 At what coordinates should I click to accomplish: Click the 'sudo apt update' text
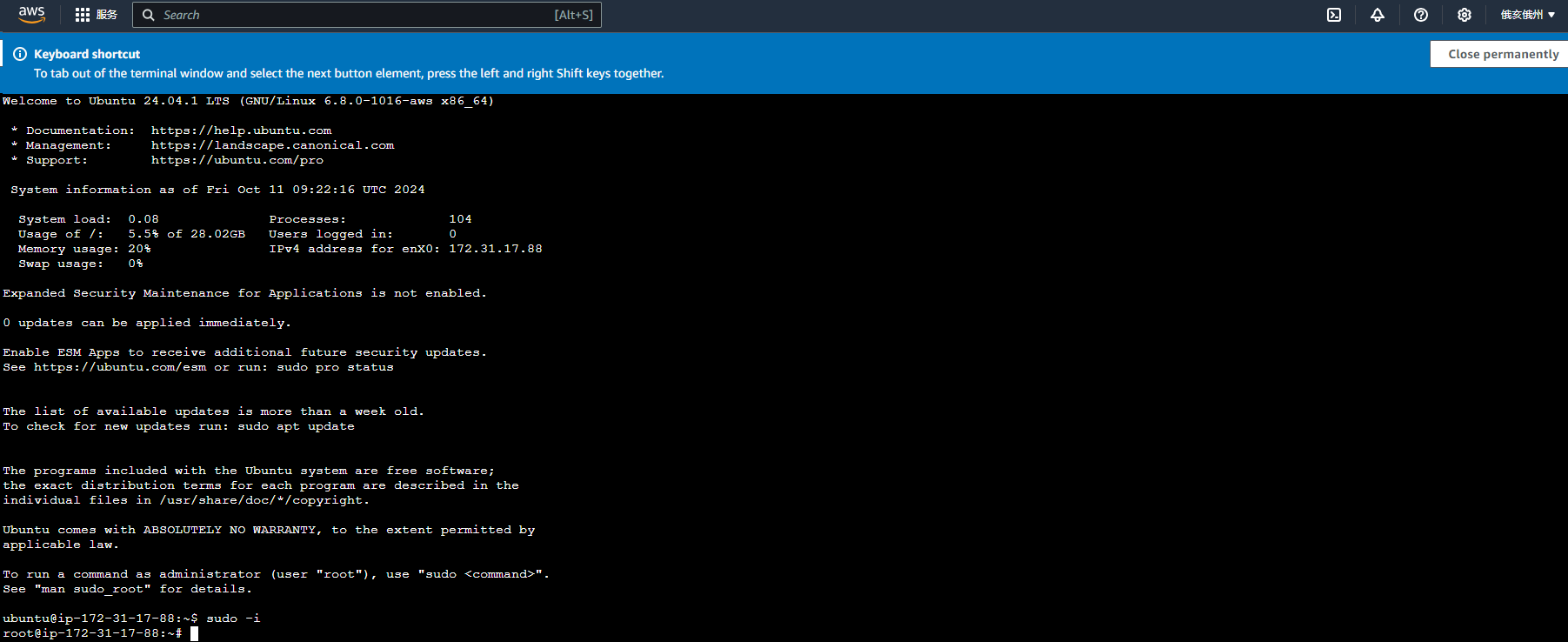(296, 426)
